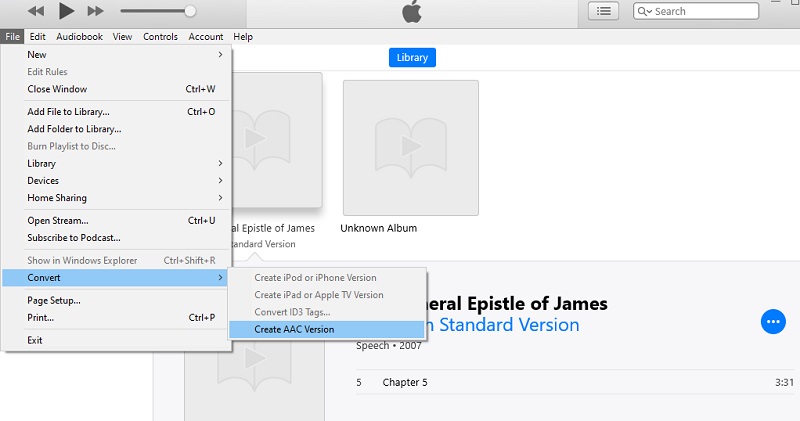Open the Unknown Album thumbnail
The image size is (800, 421).
click(x=411, y=147)
